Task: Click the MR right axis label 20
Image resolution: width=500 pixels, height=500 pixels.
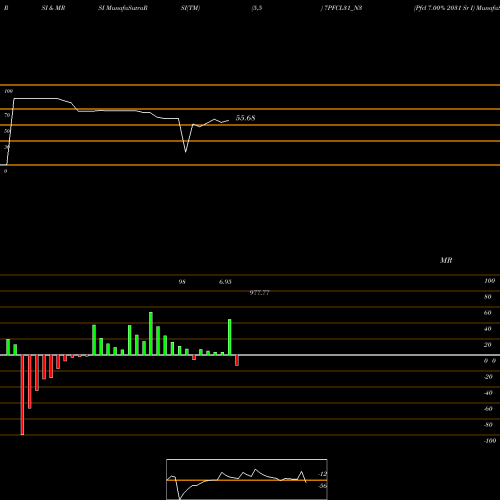Action: pyautogui.click(x=488, y=345)
